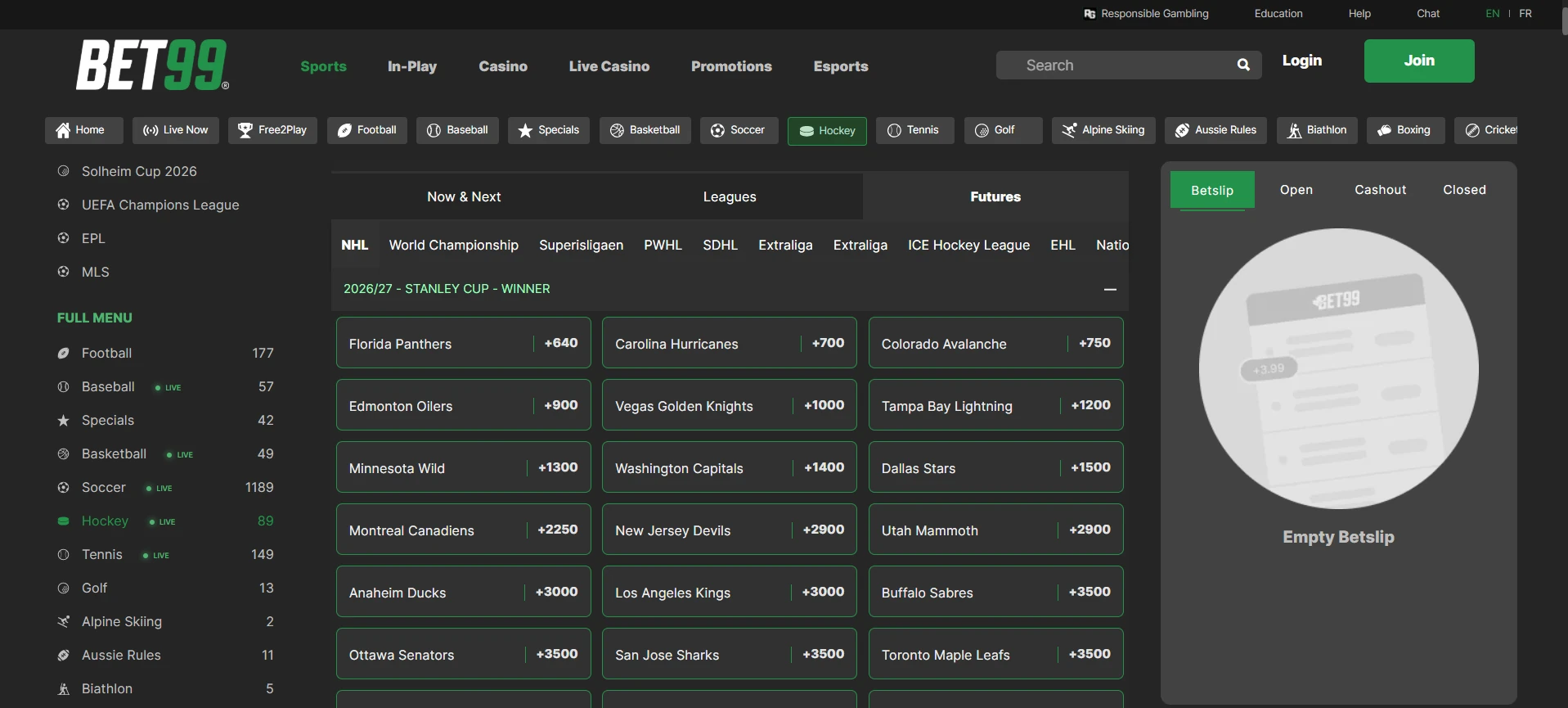
Task: Bet on Colorado Avalanche +750
Action: pyautogui.click(x=996, y=342)
